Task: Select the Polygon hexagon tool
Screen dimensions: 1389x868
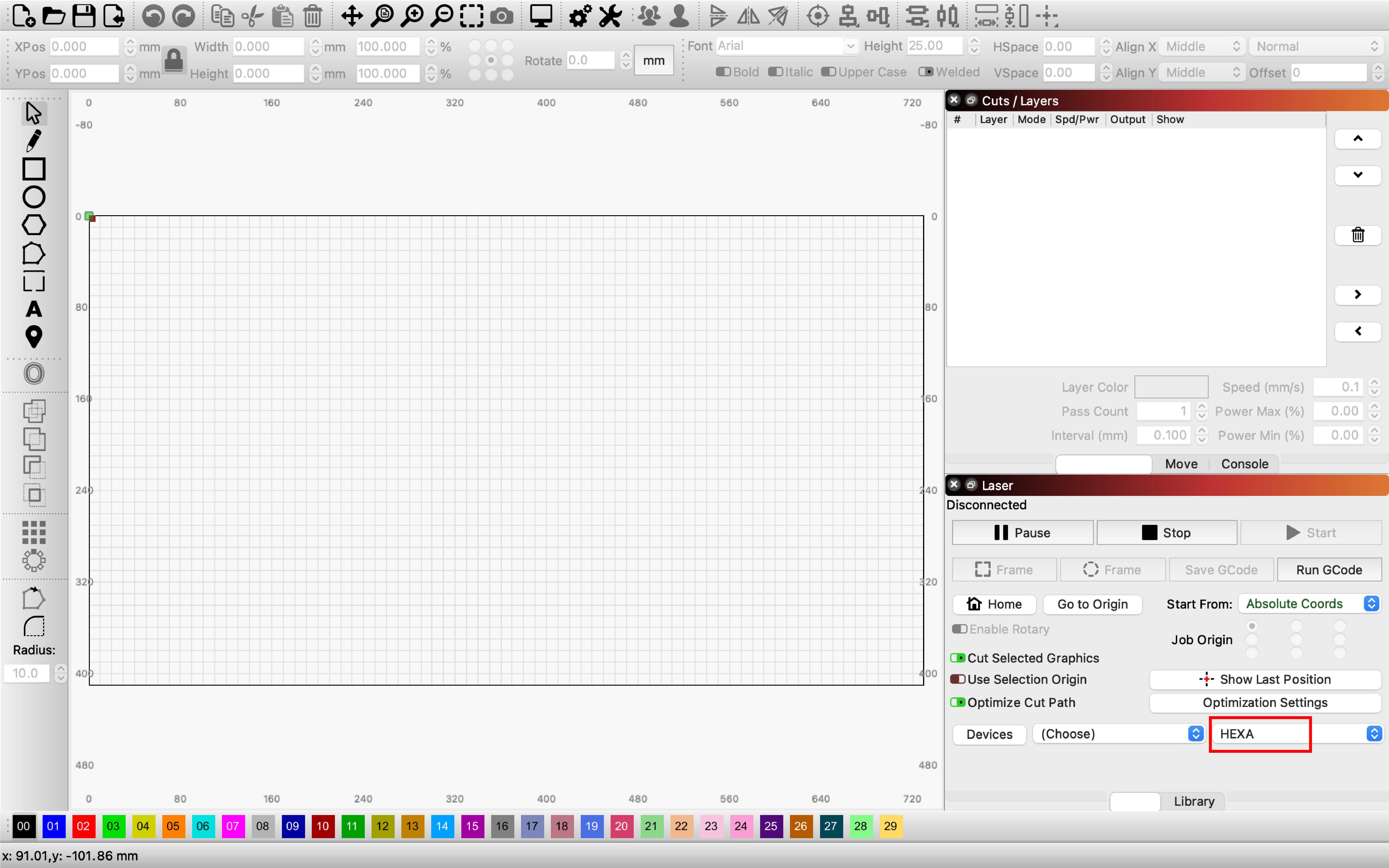Action: (33, 225)
